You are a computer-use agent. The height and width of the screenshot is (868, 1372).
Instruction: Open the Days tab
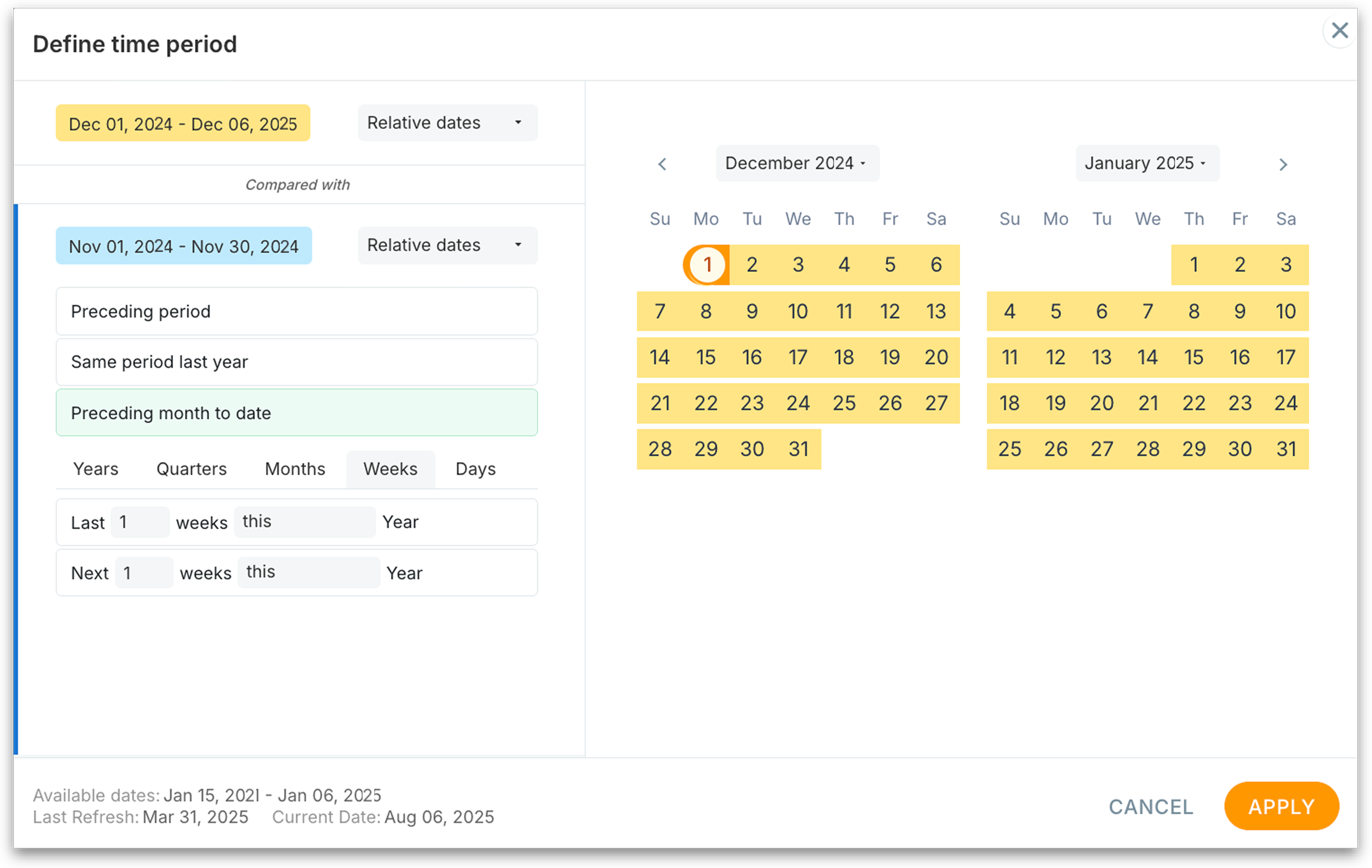point(475,470)
